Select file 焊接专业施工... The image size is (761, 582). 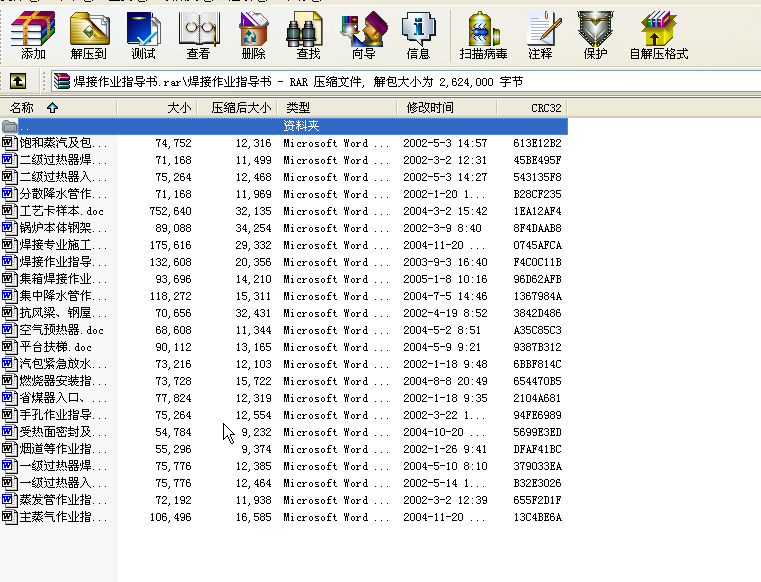[63, 245]
